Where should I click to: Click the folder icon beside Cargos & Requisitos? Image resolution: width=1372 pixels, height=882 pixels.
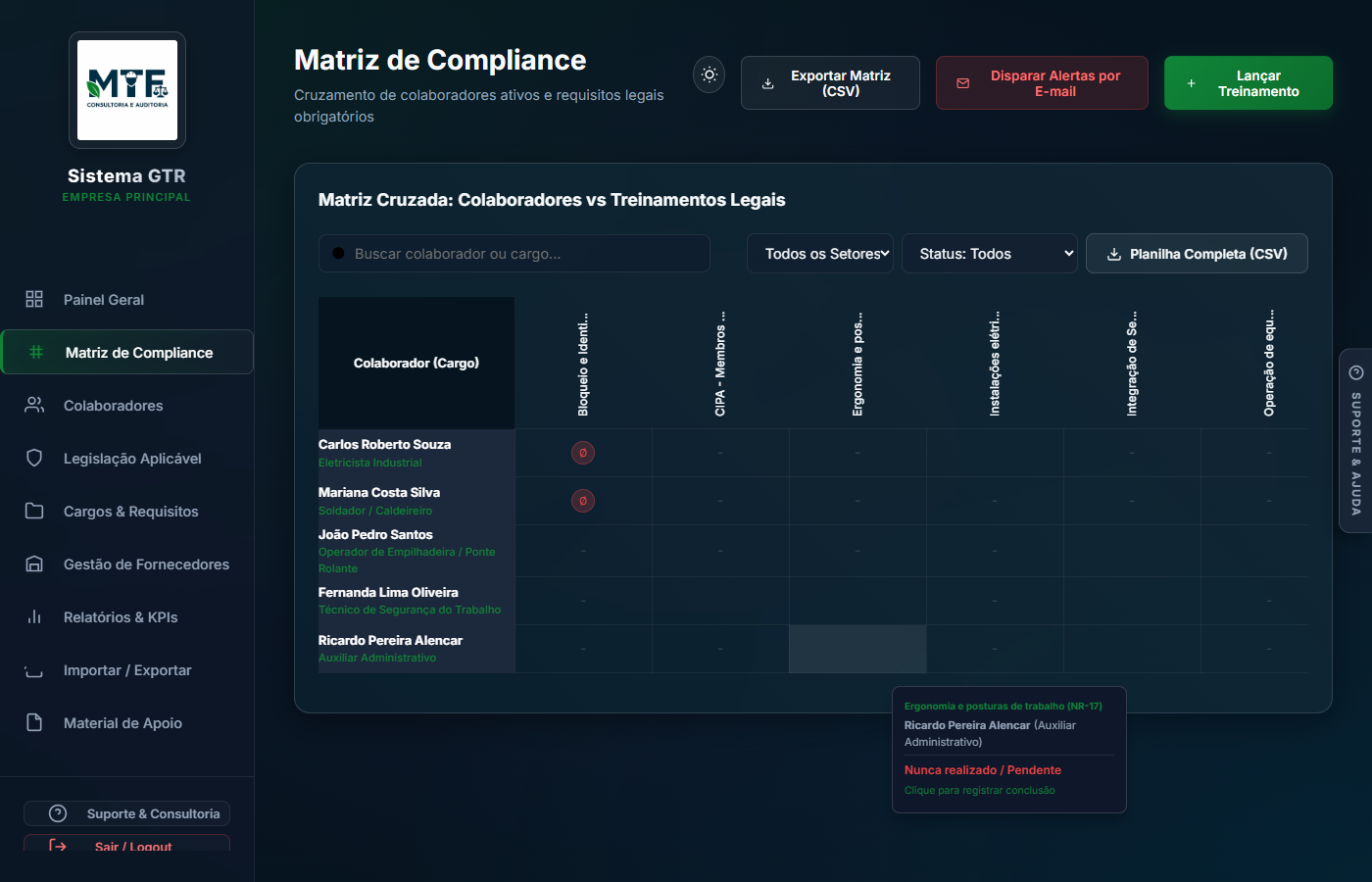click(x=34, y=511)
